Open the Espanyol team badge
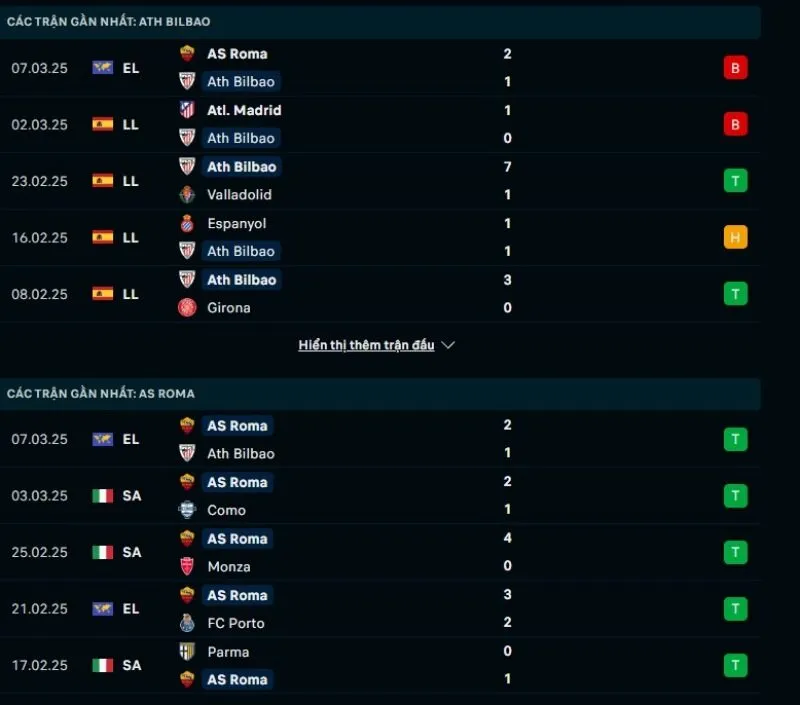Image resolution: width=800 pixels, height=705 pixels. pos(186,224)
